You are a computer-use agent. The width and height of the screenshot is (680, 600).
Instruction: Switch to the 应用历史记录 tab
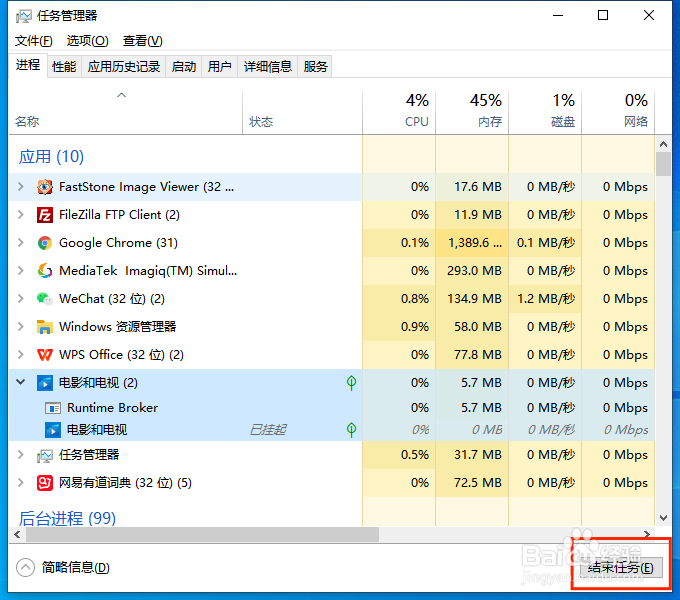(124, 66)
